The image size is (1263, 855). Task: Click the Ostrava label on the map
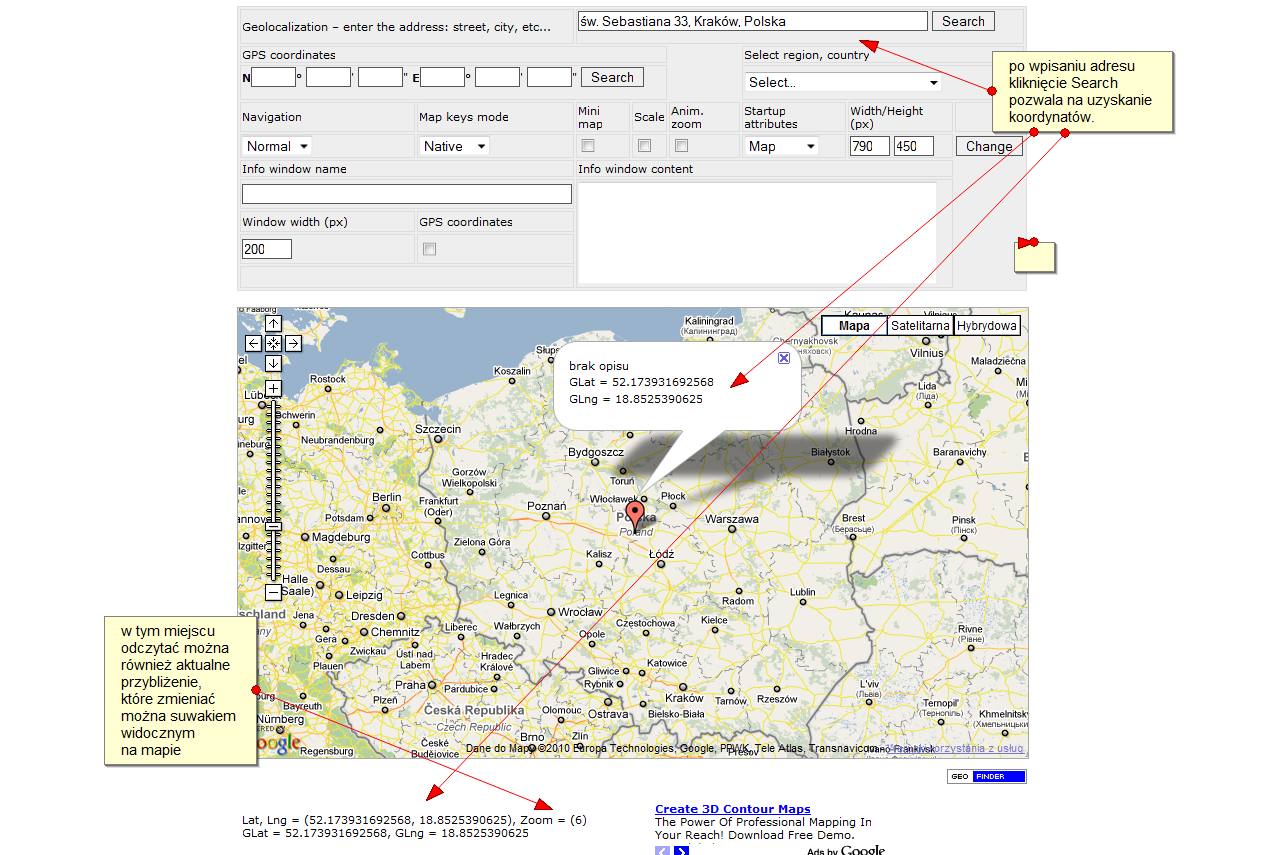(x=608, y=714)
